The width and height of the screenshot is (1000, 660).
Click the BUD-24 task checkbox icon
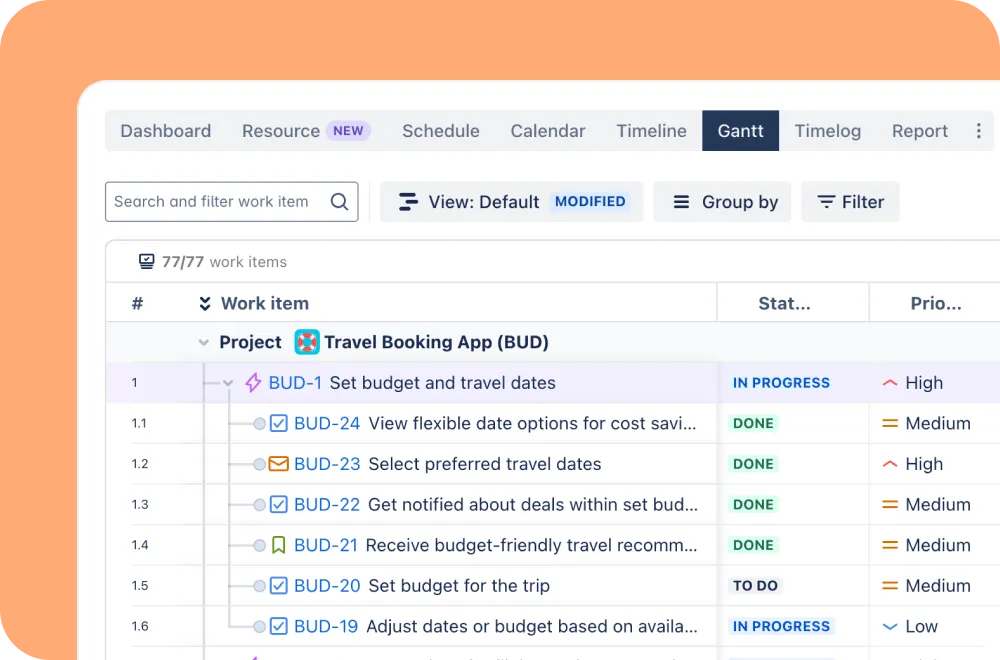point(279,423)
